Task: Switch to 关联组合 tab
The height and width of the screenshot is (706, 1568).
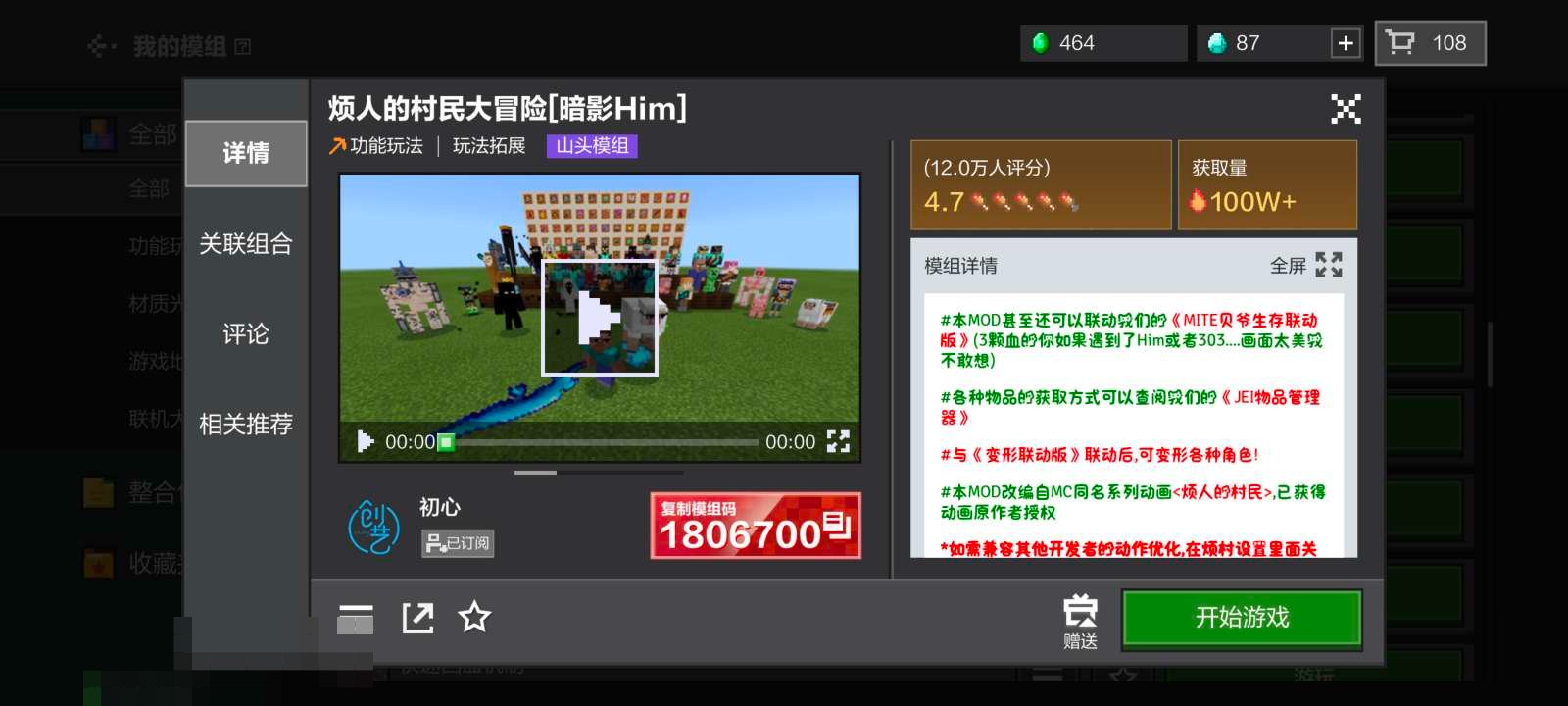Action: click(x=246, y=243)
